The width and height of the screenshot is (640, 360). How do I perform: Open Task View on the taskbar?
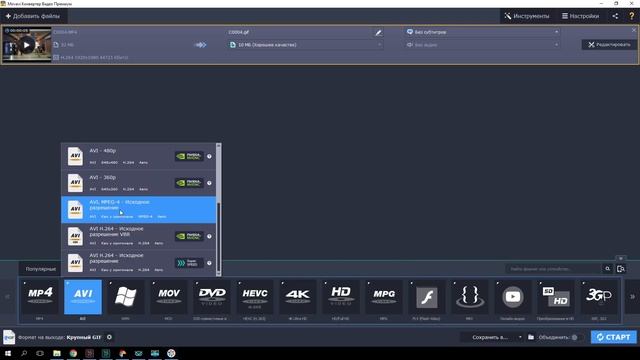40,353
